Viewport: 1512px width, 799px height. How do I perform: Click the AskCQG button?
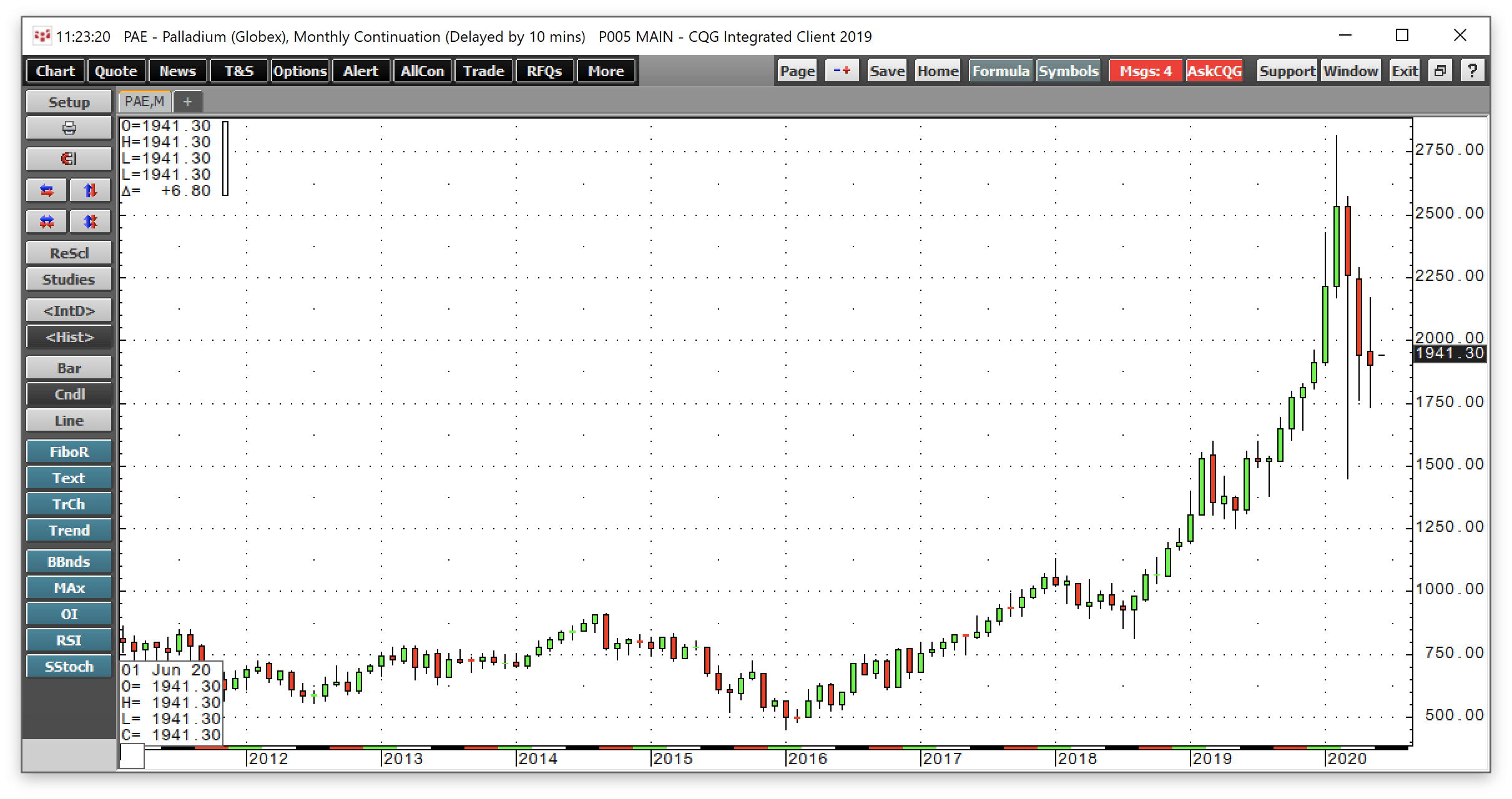click(1214, 71)
